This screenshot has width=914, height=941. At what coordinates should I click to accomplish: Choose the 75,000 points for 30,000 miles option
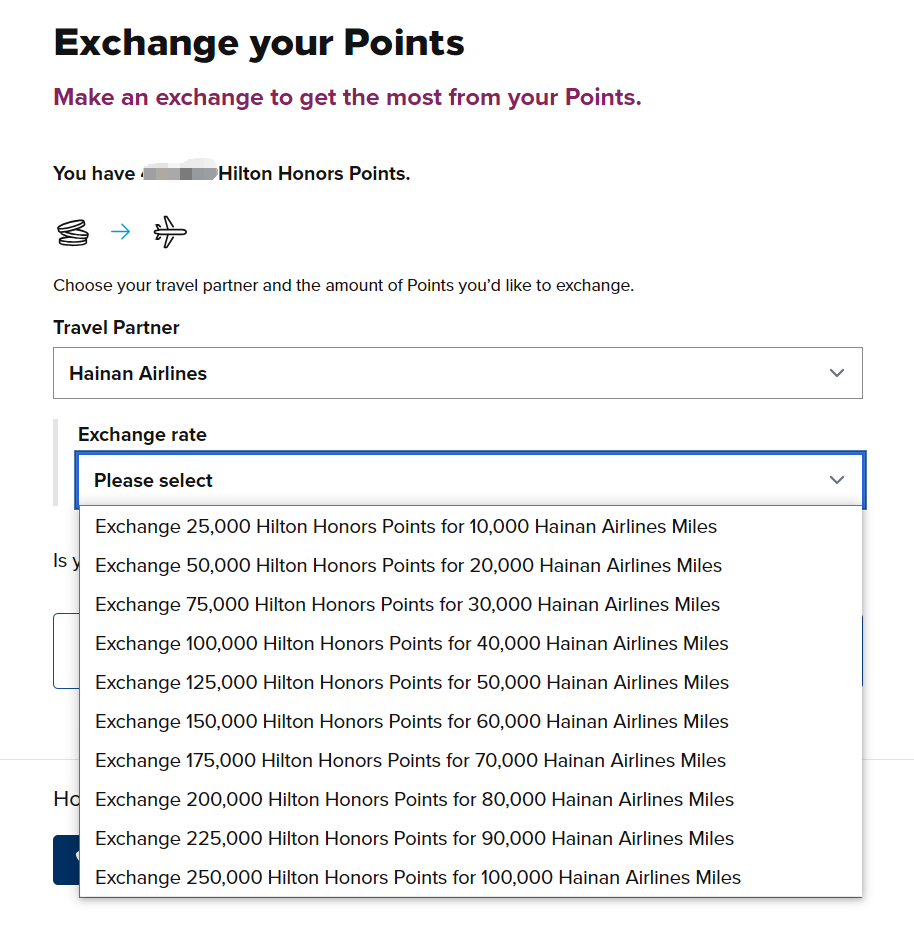pyautogui.click(x=471, y=604)
